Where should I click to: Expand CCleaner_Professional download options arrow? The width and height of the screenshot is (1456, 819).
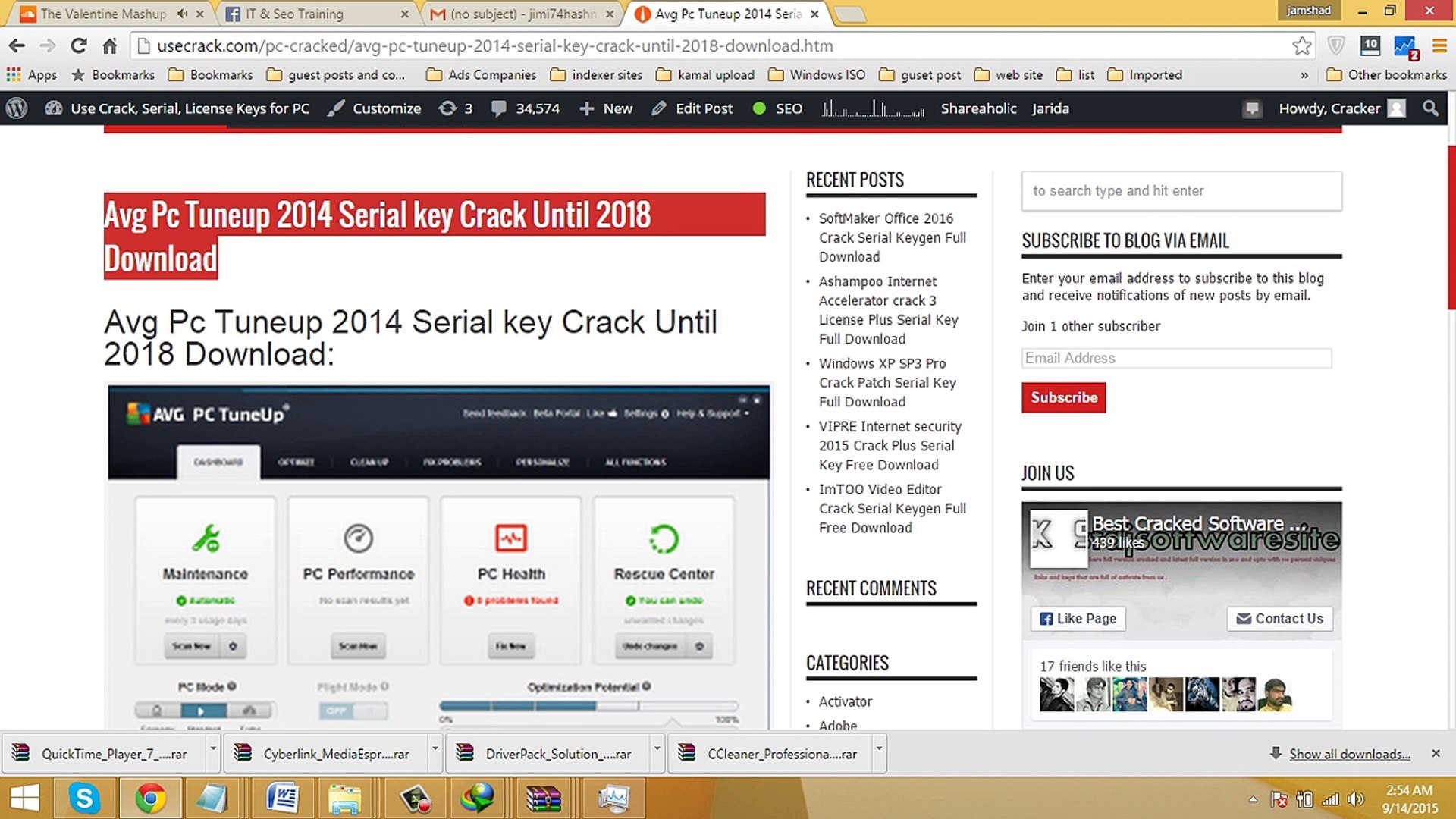click(879, 748)
